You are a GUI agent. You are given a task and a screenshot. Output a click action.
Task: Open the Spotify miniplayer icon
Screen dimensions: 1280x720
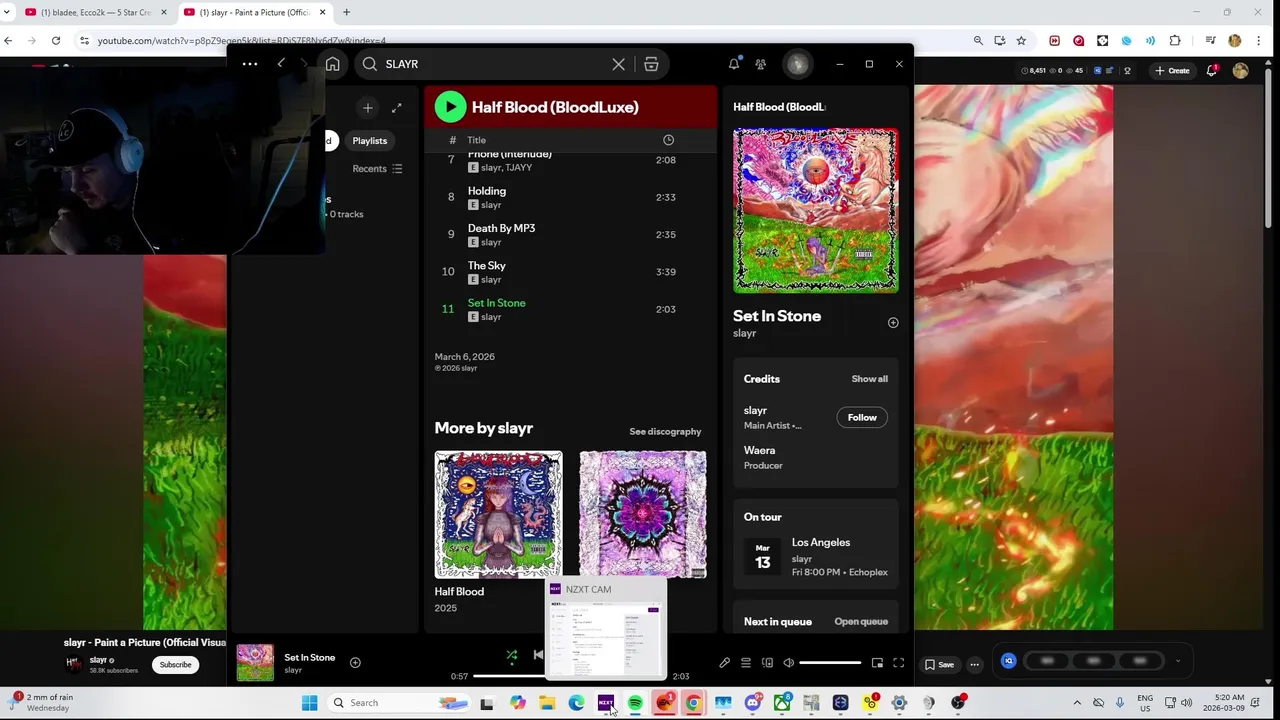tap(877, 663)
